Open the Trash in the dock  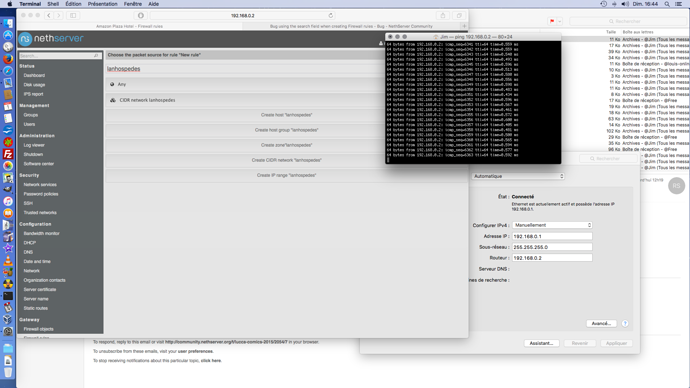(8, 372)
